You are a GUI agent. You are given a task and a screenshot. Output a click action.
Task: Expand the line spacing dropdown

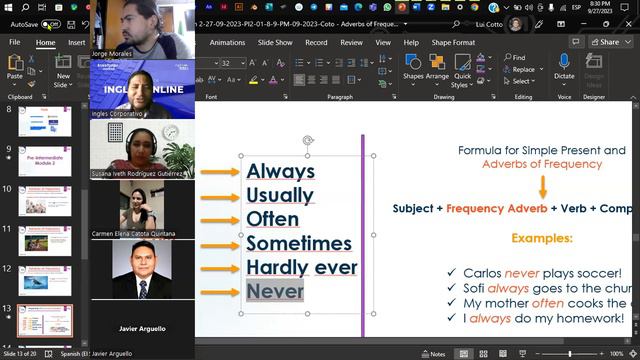click(x=372, y=63)
